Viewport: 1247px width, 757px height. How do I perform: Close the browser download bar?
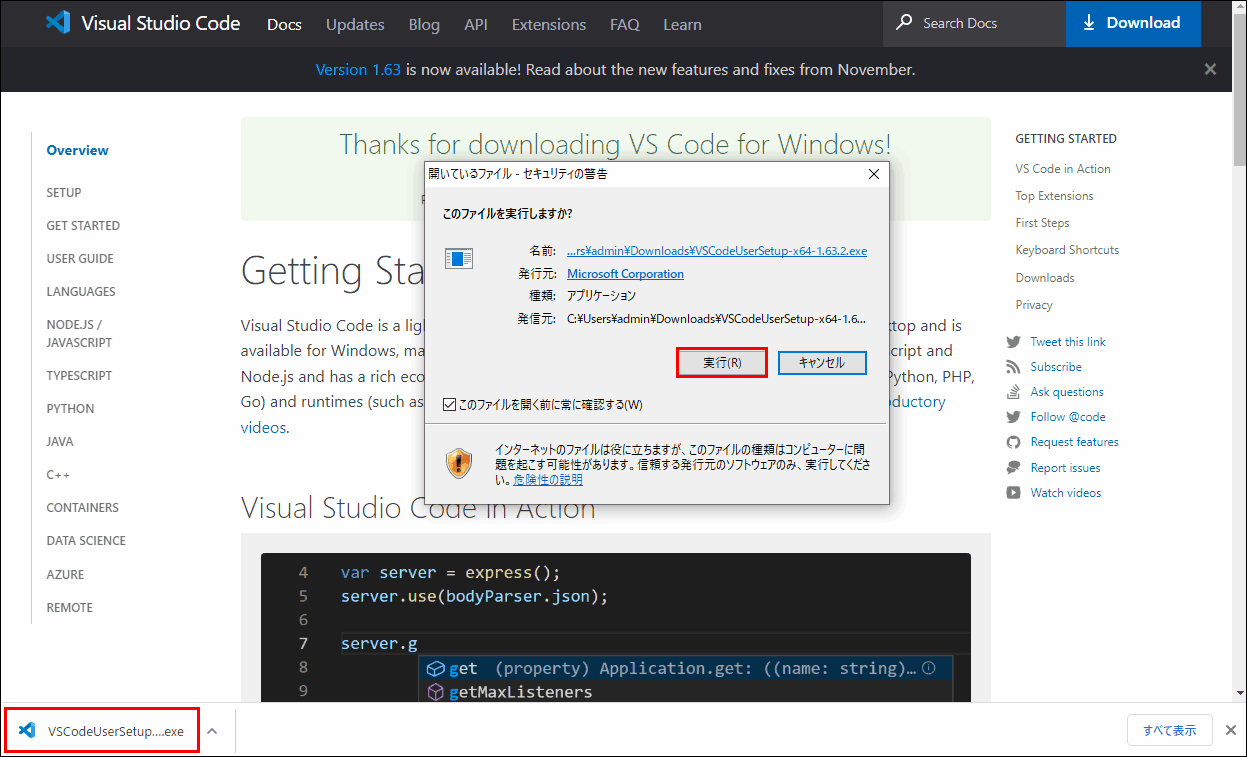[1231, 730]
